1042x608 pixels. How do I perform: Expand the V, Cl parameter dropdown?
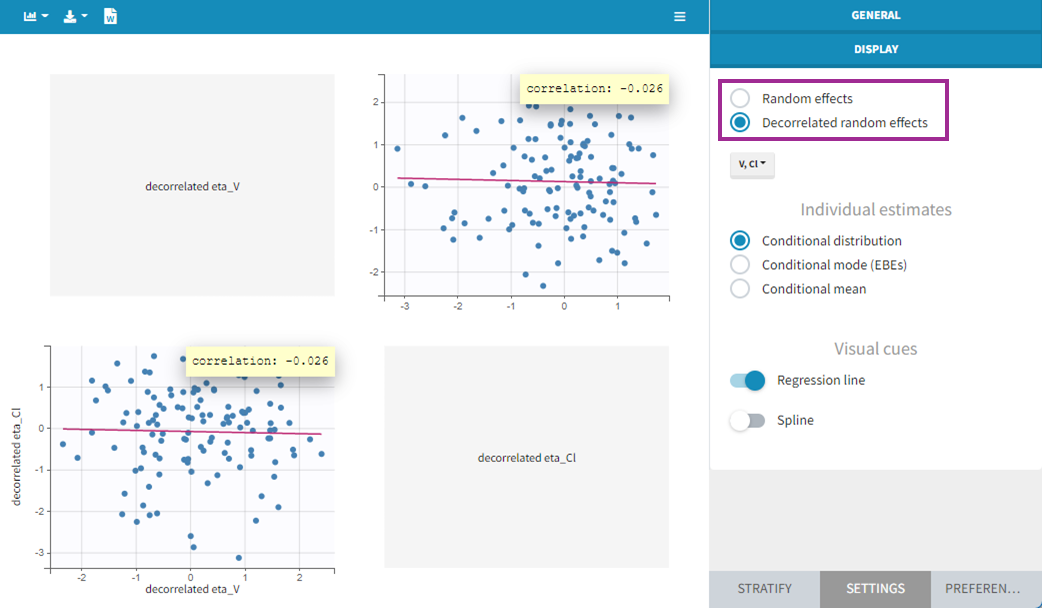(x=752, y=164)
